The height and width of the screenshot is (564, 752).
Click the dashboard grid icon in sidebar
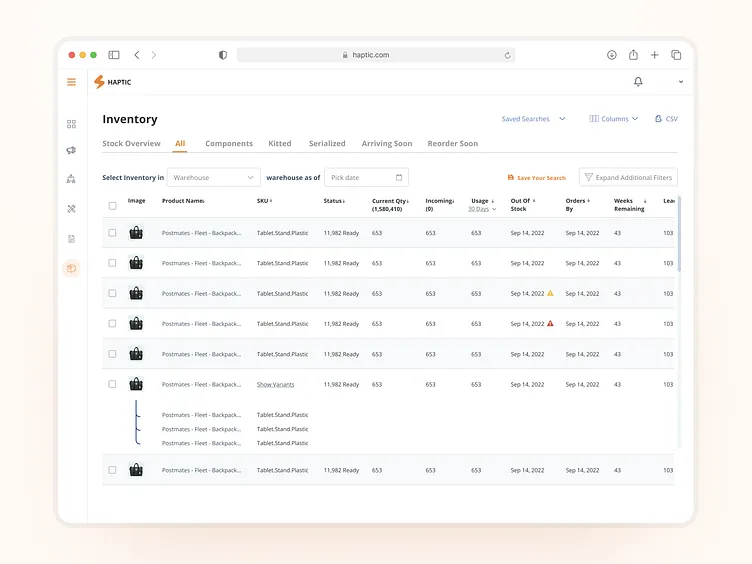pos(71,124)
